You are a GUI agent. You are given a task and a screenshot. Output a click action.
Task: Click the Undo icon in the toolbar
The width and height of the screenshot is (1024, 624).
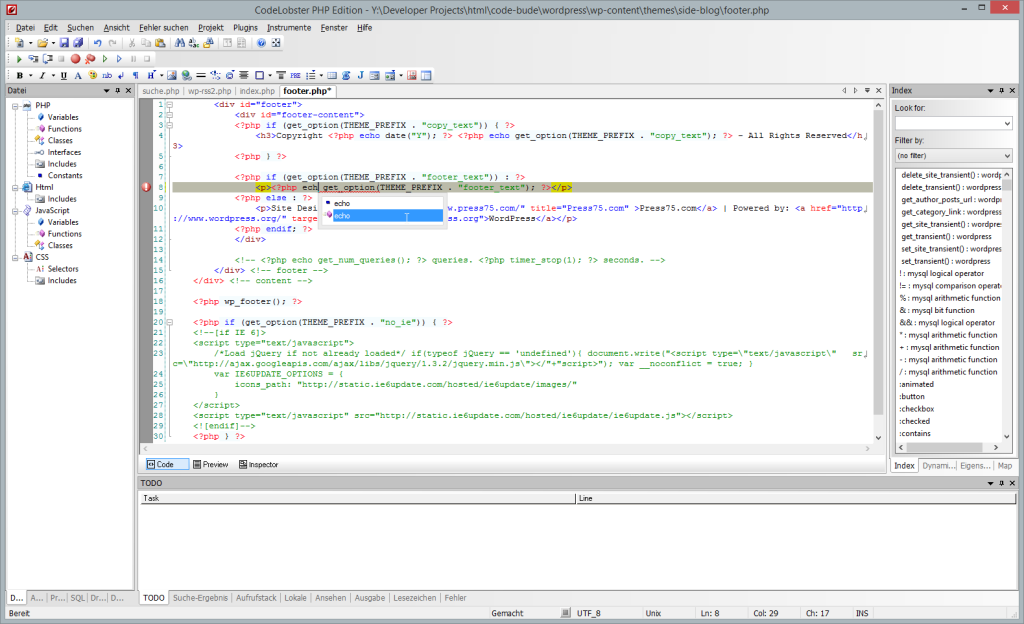pyautogui.click(x=97, y=41)
